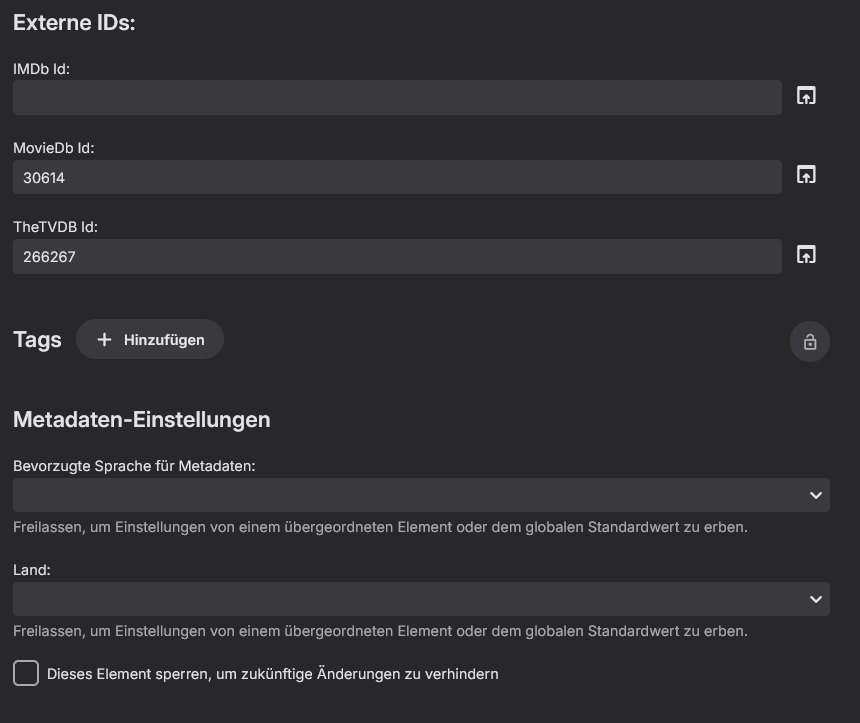This screenshot has height=723, width=860.
Task: Focus the empty IMDb Id field
Action: coord(397,98)
